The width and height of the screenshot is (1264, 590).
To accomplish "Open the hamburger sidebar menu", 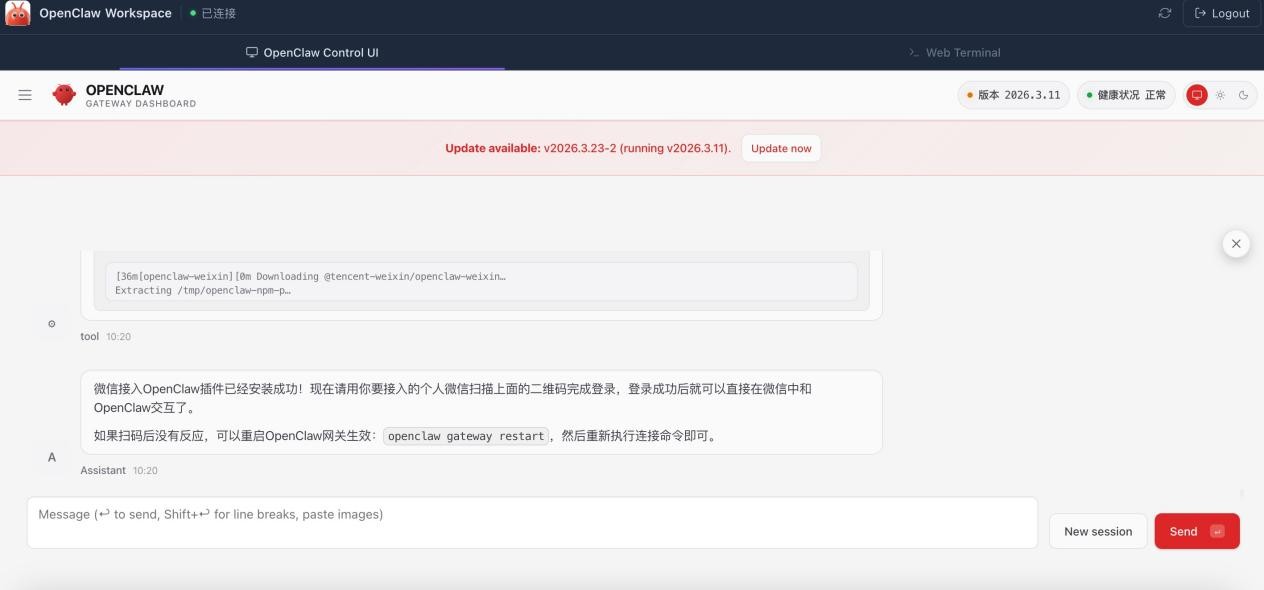I will click(x=25, y=95).
